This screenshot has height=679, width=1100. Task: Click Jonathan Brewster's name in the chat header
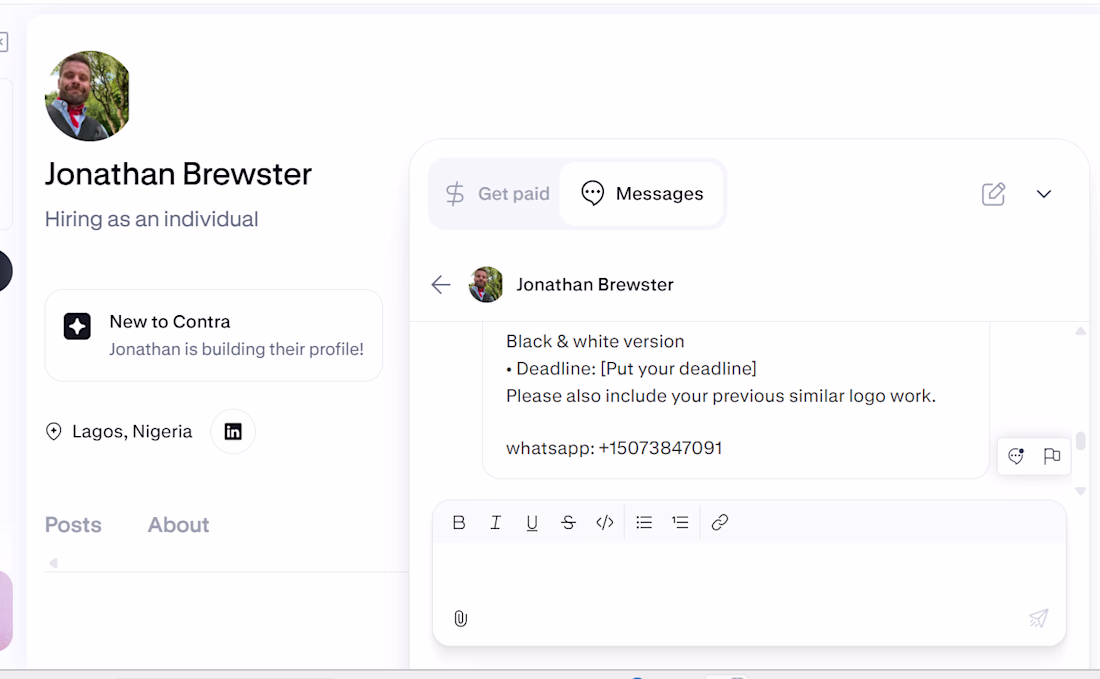click(594, 285)
